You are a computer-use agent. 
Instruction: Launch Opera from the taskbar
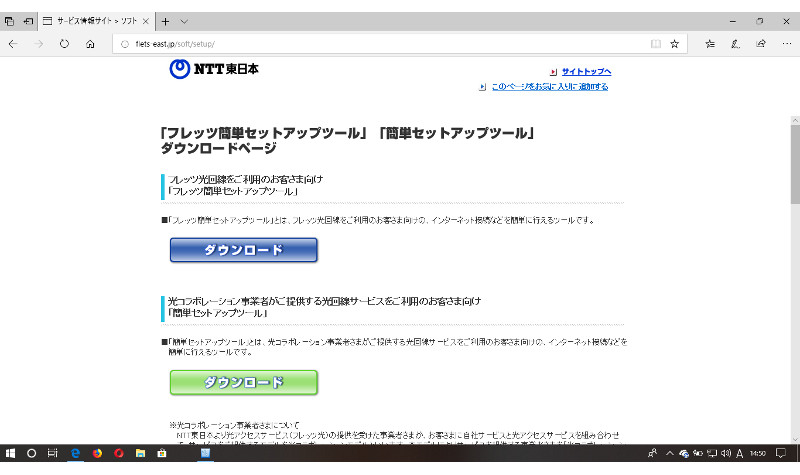click(119, 453)
